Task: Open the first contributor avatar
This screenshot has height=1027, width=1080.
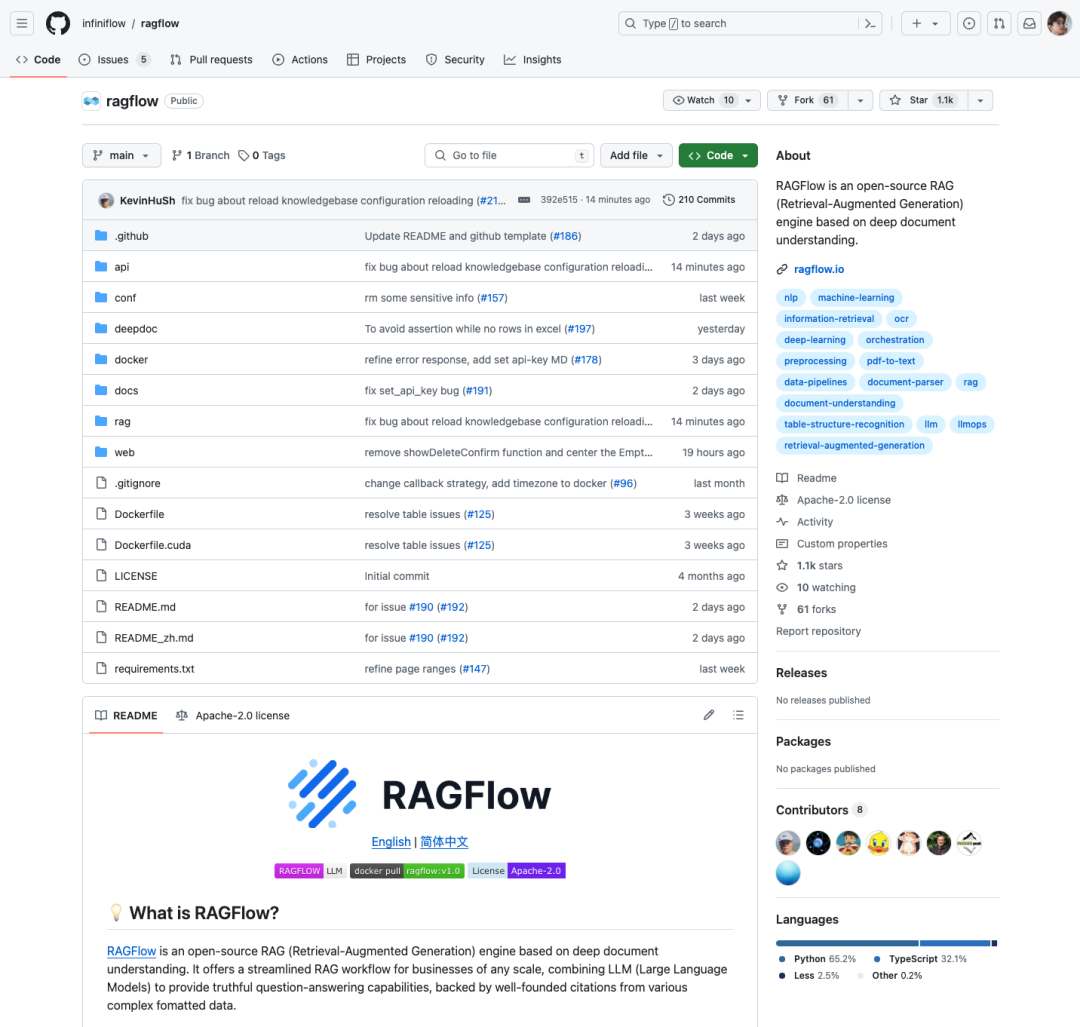Action: [x=788, y=842]
